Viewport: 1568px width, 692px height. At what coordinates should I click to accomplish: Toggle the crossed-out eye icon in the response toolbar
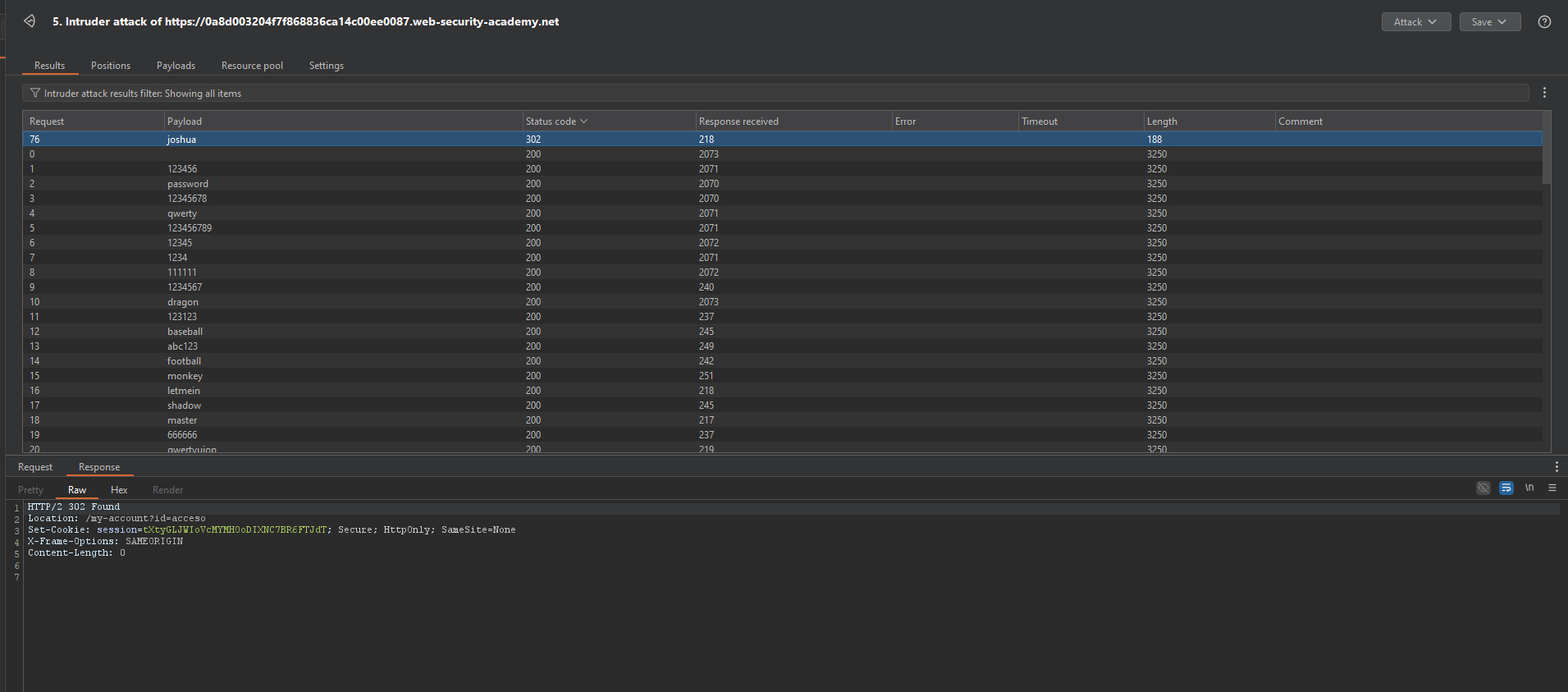click(1483, 488)
